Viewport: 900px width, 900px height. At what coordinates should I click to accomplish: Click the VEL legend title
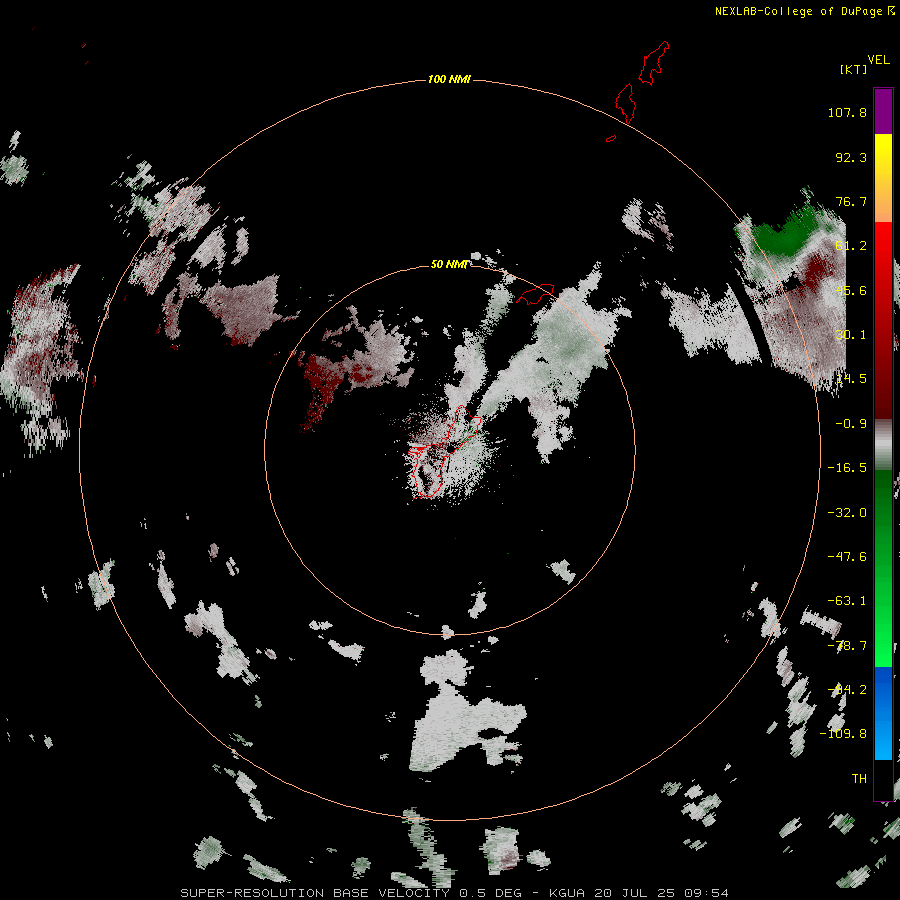[878, 59]
